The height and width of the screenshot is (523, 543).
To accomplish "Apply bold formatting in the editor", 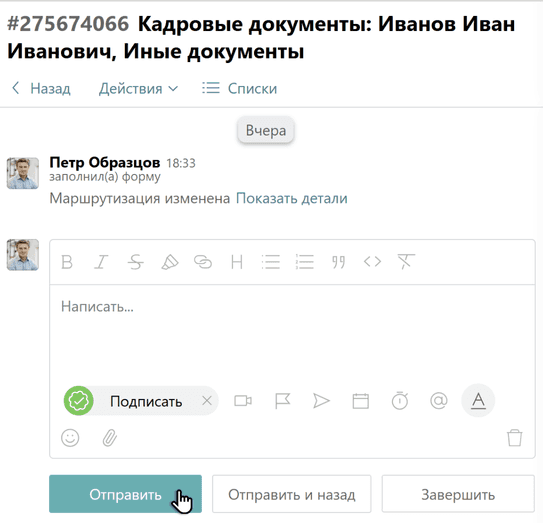I will (x=67, y=262).
